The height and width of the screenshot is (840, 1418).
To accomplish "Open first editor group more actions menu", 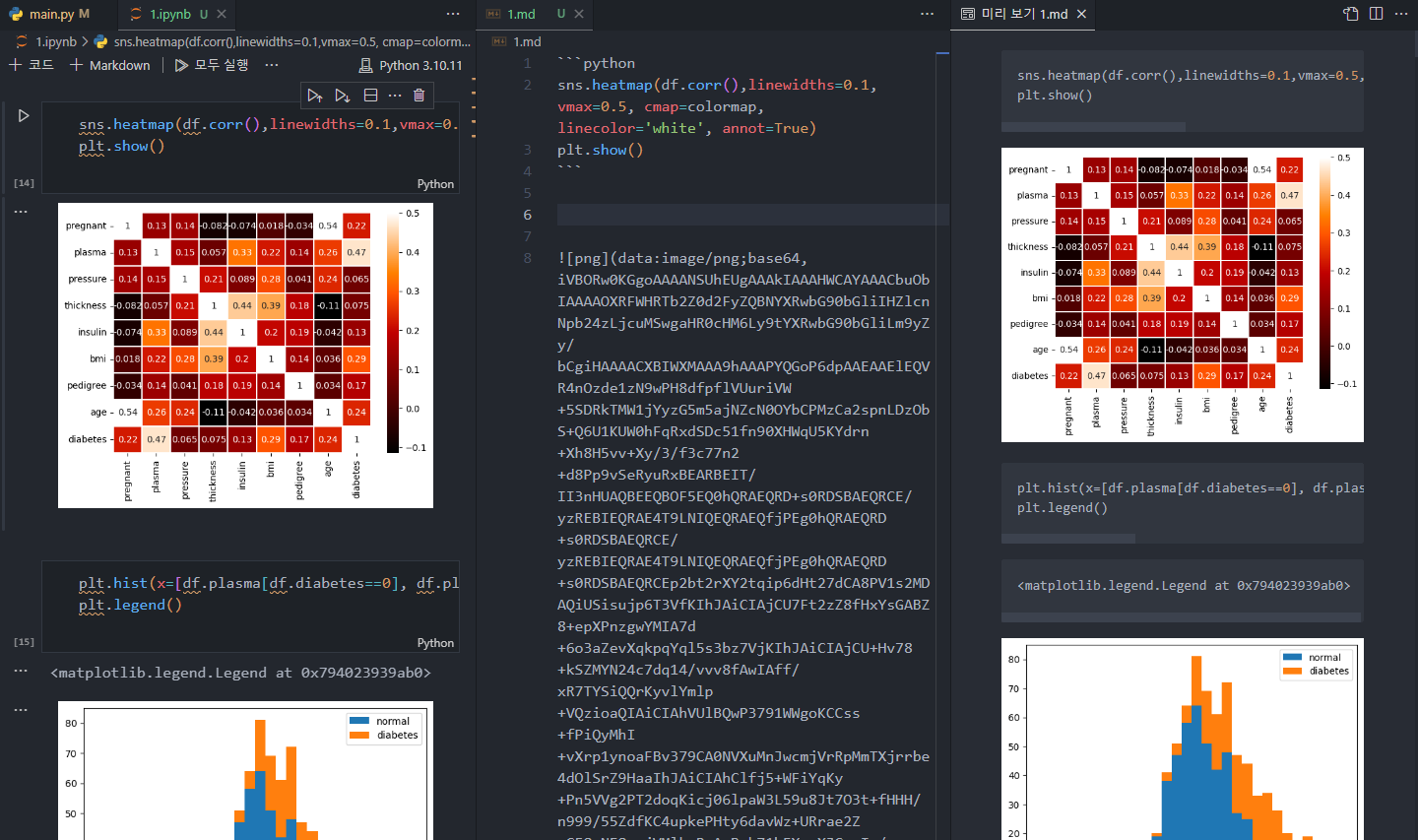I will coord(453,14).
